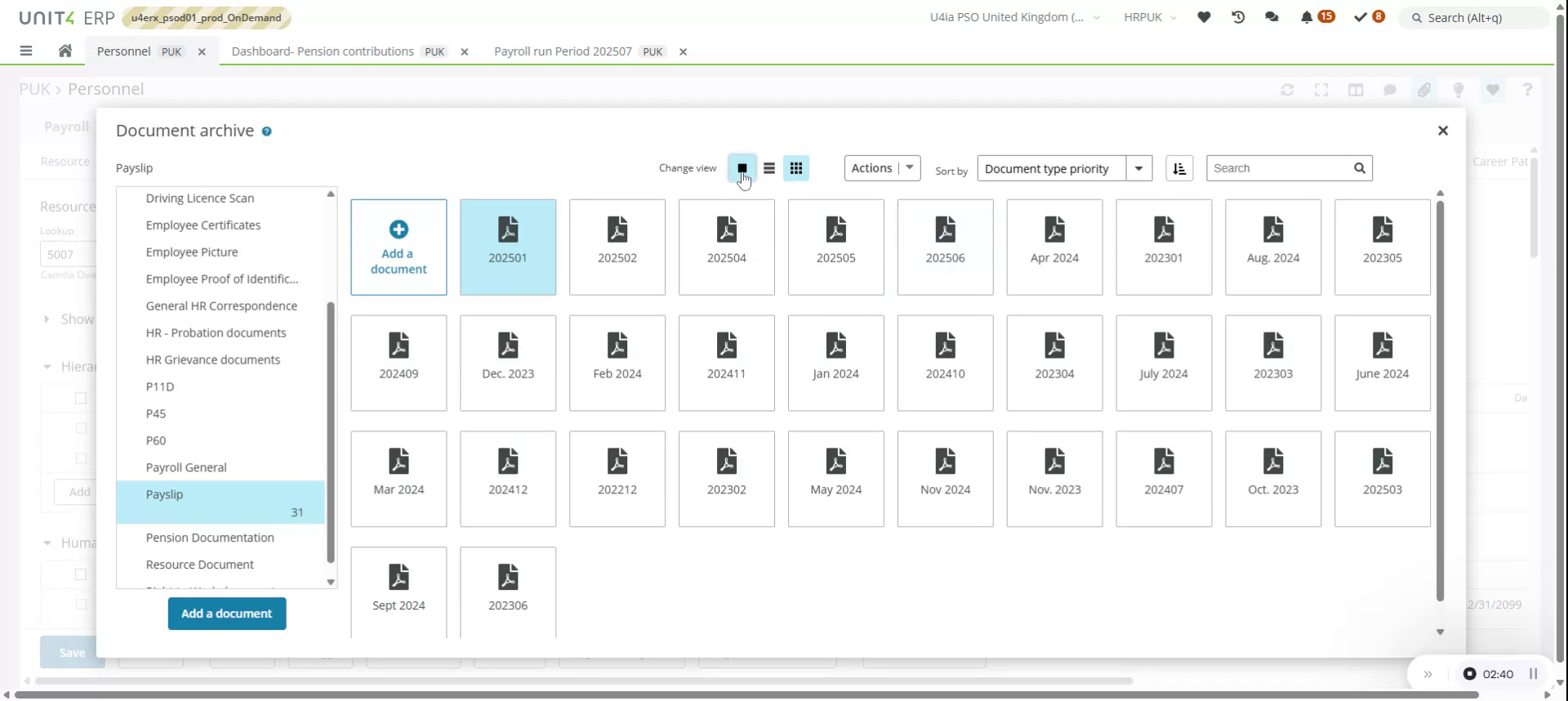Open the 202502 payslip PDF
This screenshot has width=1568, height=701.
point(617,247)
